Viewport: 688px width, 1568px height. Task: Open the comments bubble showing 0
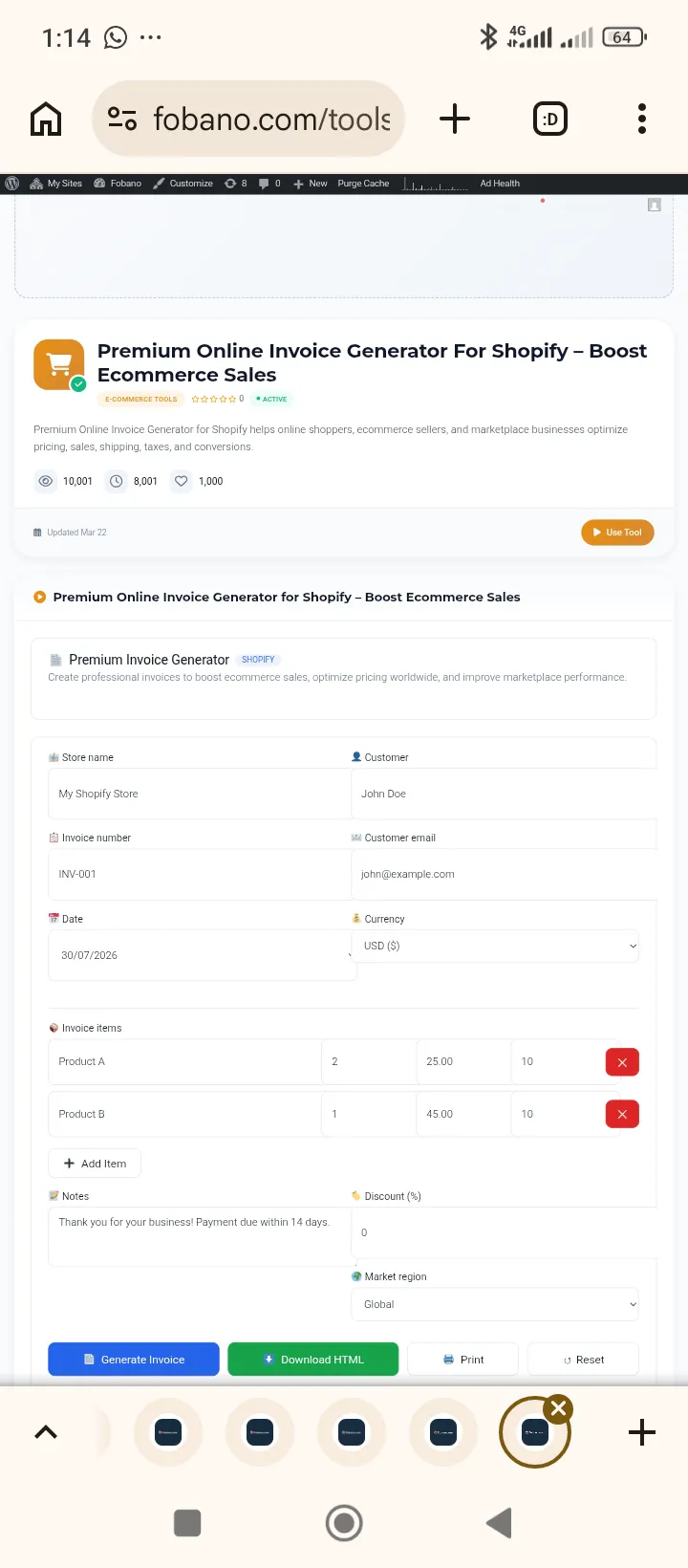[x=269, y=184]
